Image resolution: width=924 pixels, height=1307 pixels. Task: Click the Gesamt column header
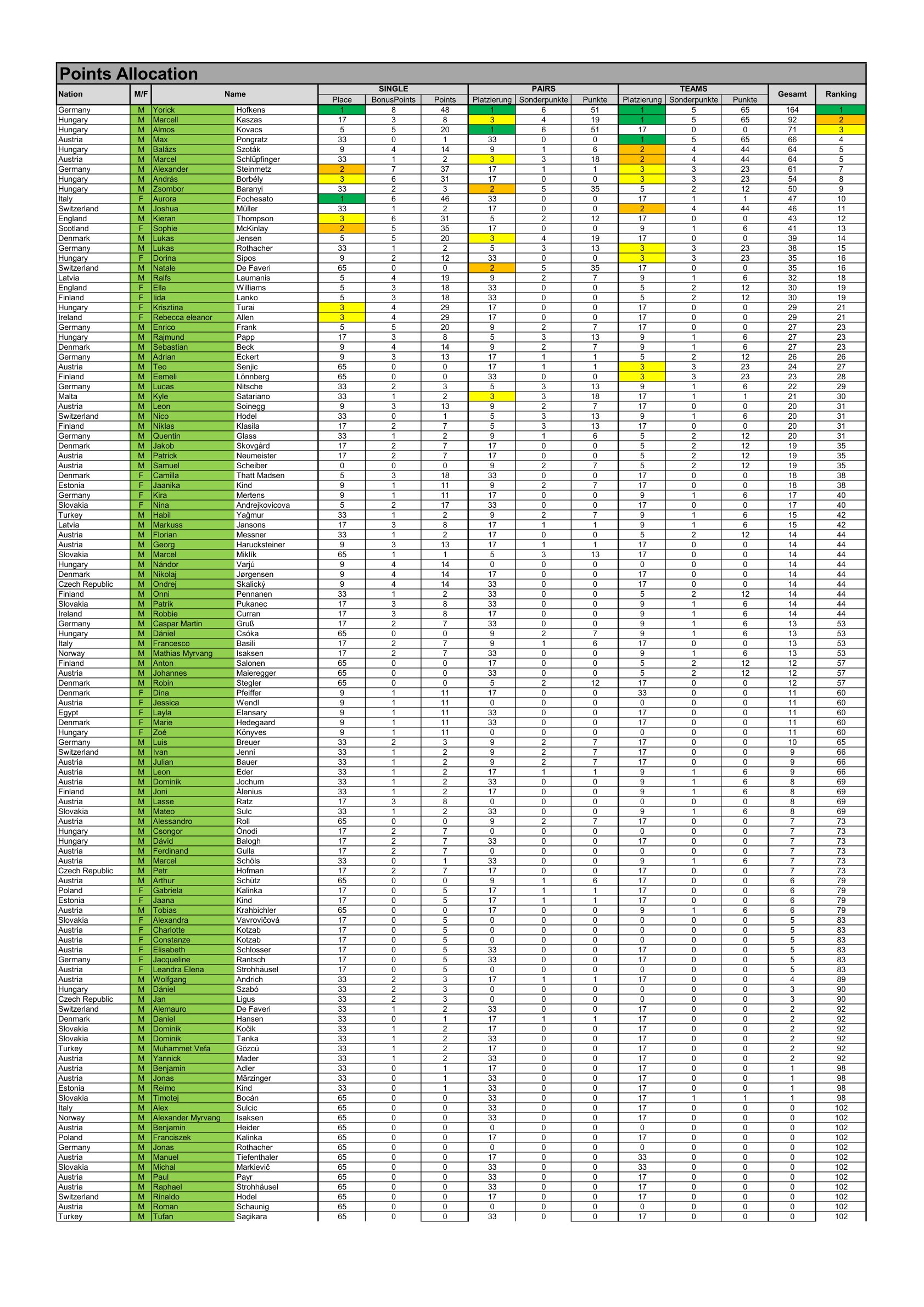tap(791, 94)
